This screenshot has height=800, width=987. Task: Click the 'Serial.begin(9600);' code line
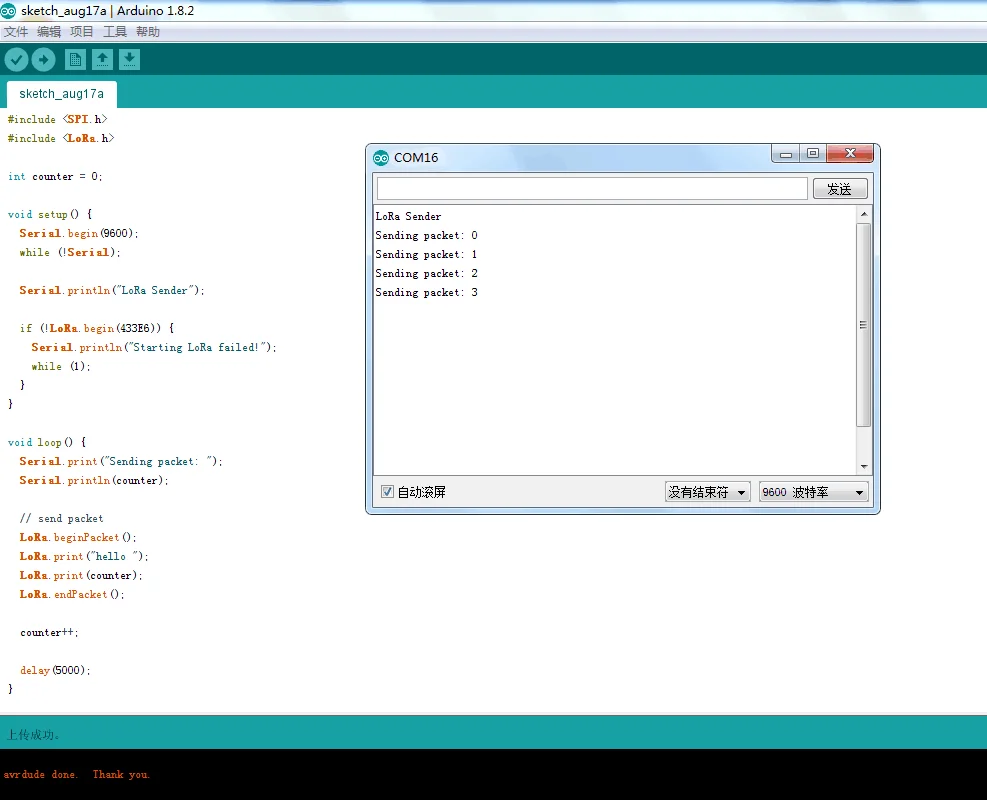pyautogui.click(x=79, y=233)
